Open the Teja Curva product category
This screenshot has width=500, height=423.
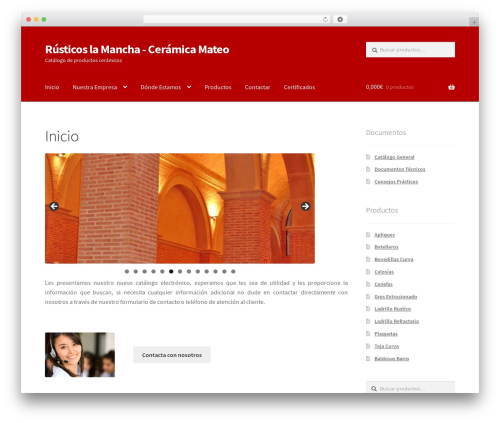[386, 346]
